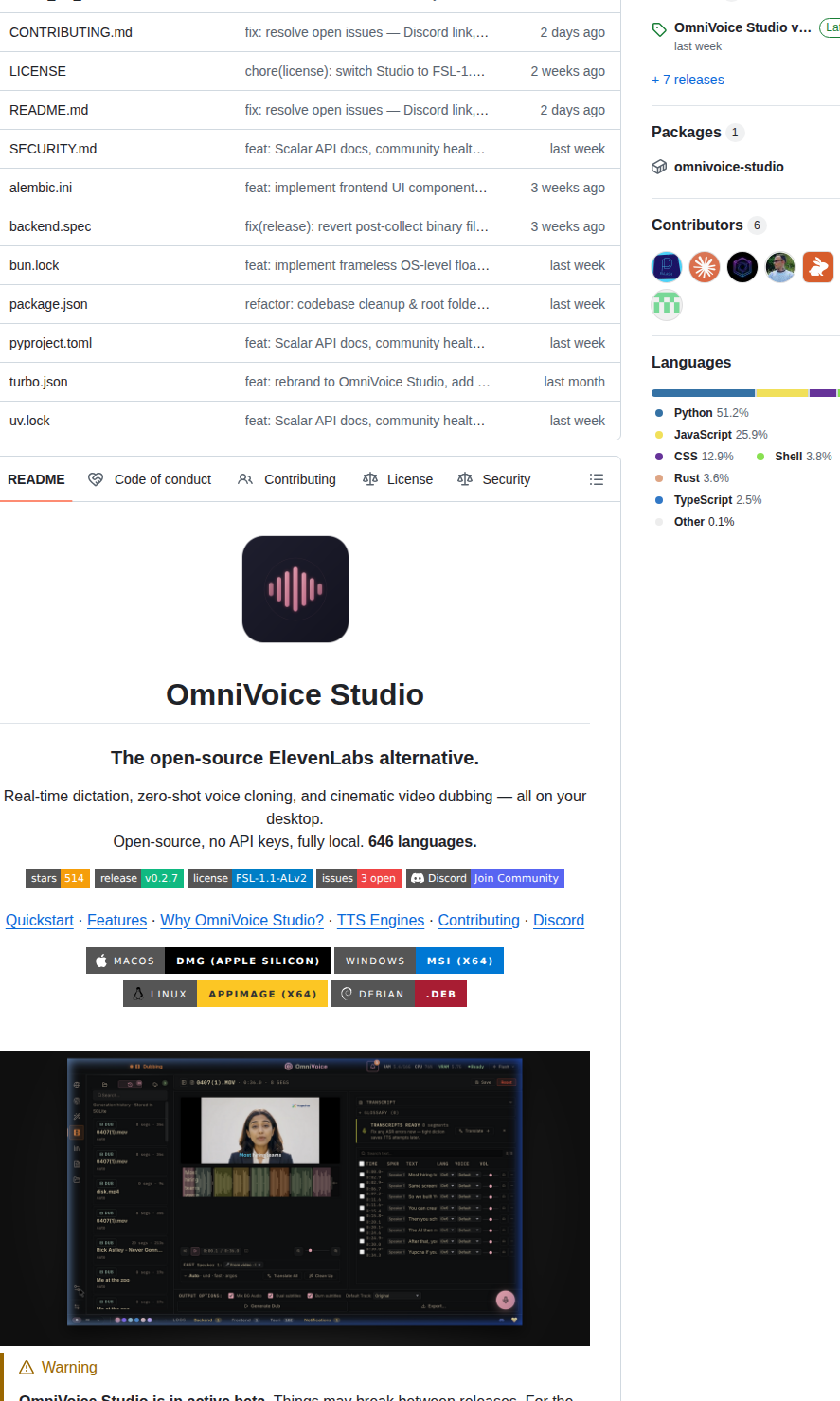840x1401 pixels.
Task: Open the README.md file
Action: (x=49, y=110)
